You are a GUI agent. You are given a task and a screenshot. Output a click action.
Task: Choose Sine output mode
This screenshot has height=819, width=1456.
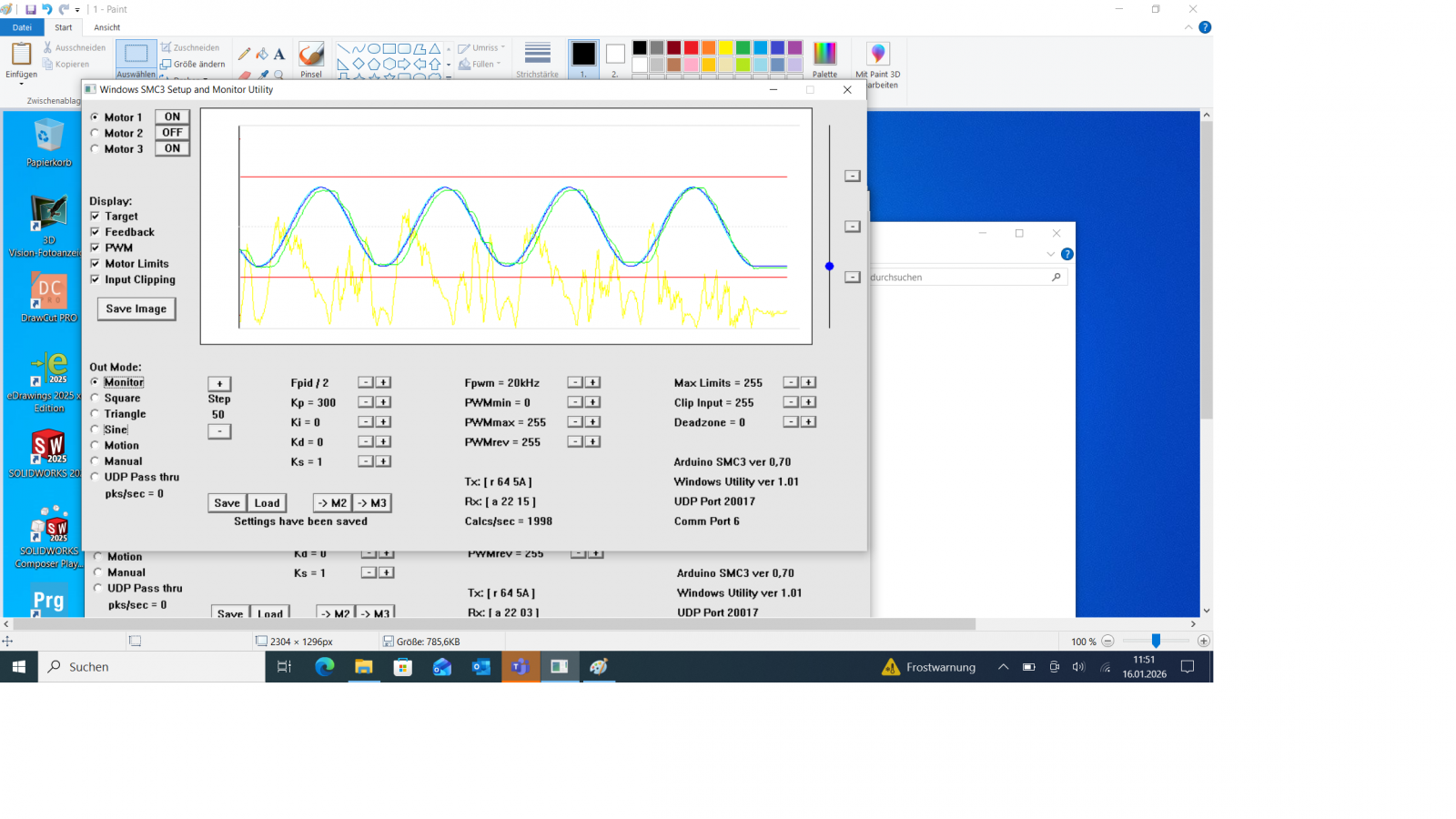coord(96,430)
